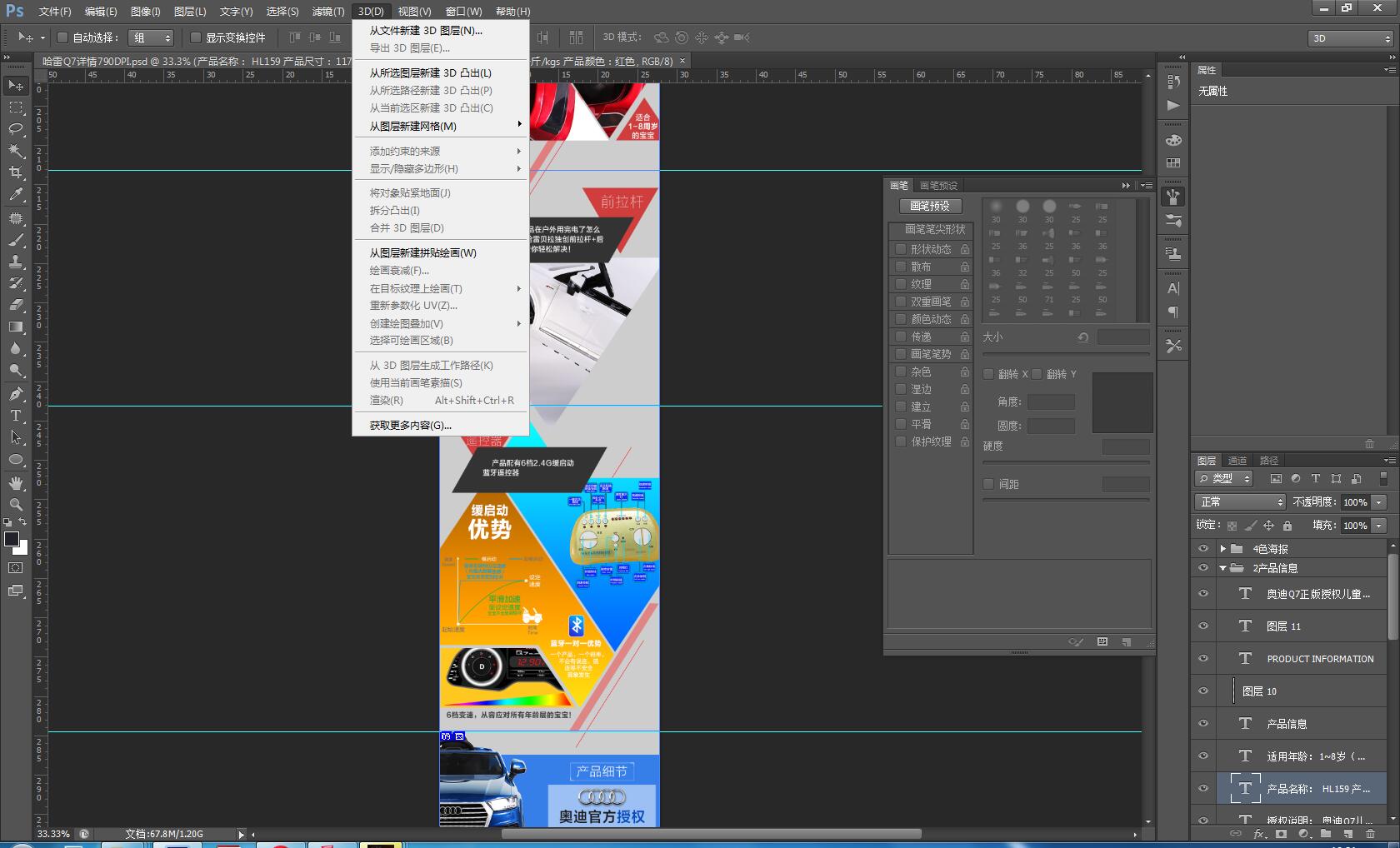Open the opacity 不透明度 dropdown arrow
Image resolution: width=1400 pixels, height=848 pixels.
pyautogui.click(x=1379, y=502)
